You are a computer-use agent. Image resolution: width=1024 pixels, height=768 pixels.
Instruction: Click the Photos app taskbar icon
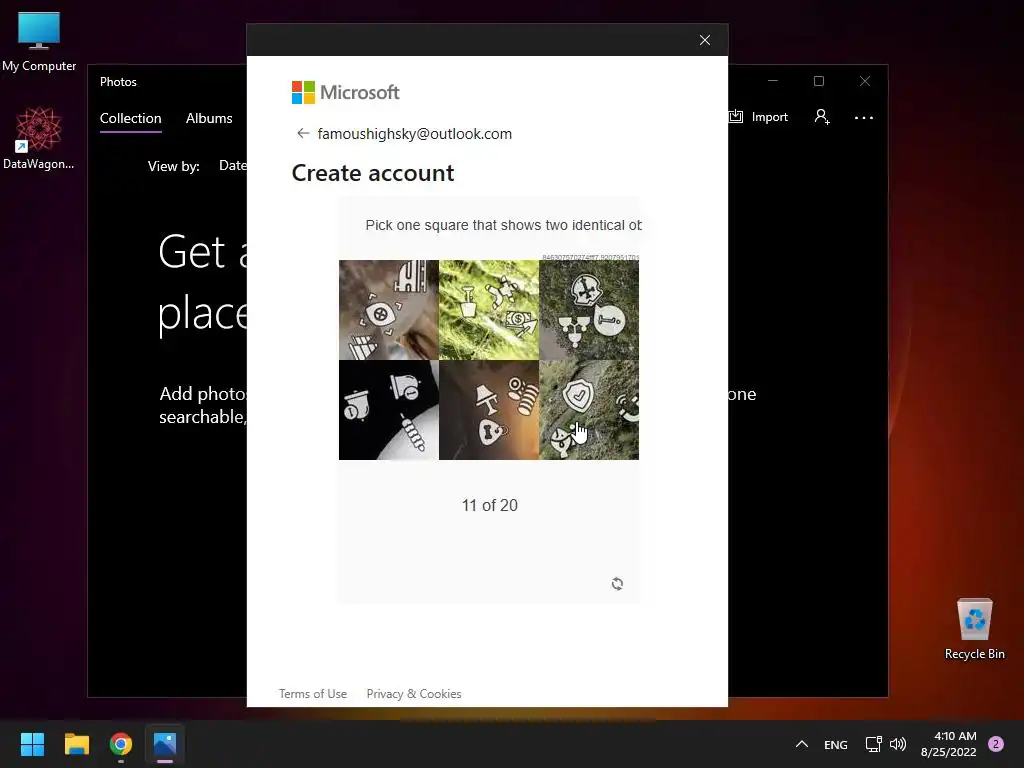pyautogui.click(x=165, y=744)
